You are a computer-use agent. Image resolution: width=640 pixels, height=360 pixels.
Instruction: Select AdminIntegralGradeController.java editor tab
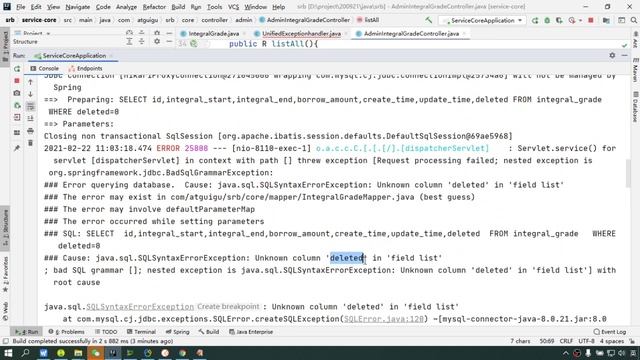[x=411, y=33]
